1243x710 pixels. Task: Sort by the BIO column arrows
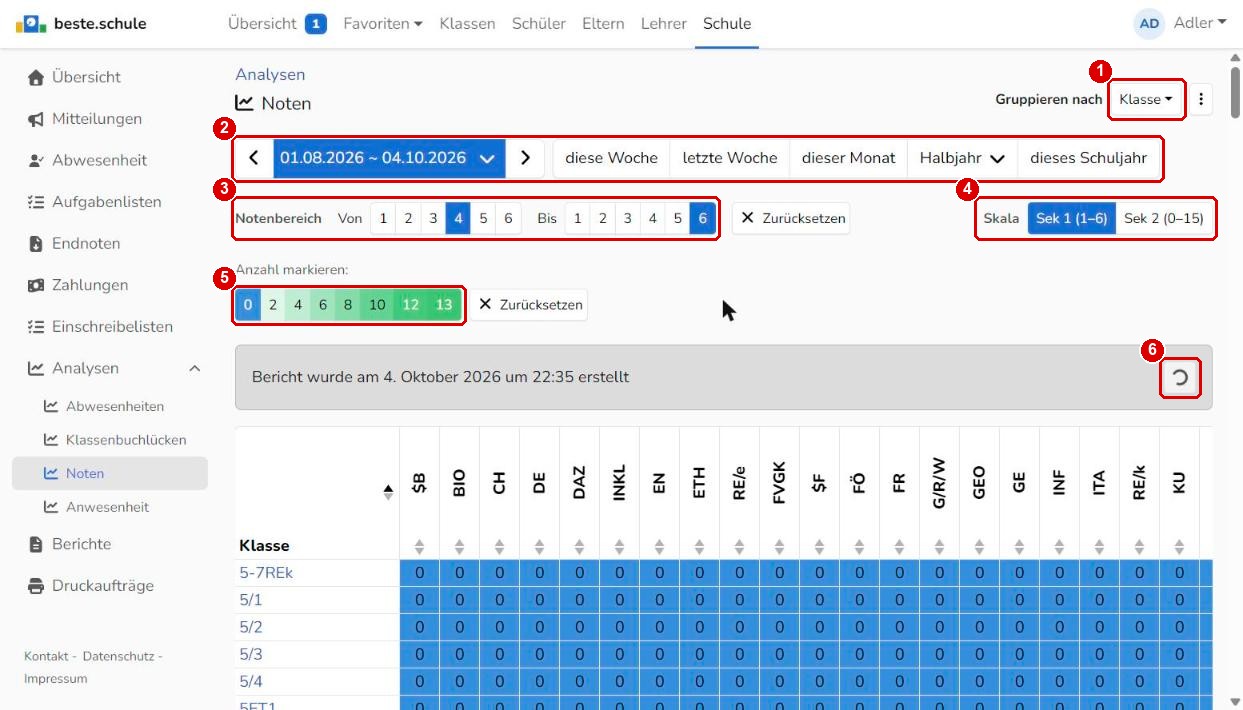pyautogui.click(x=459, y=547)
